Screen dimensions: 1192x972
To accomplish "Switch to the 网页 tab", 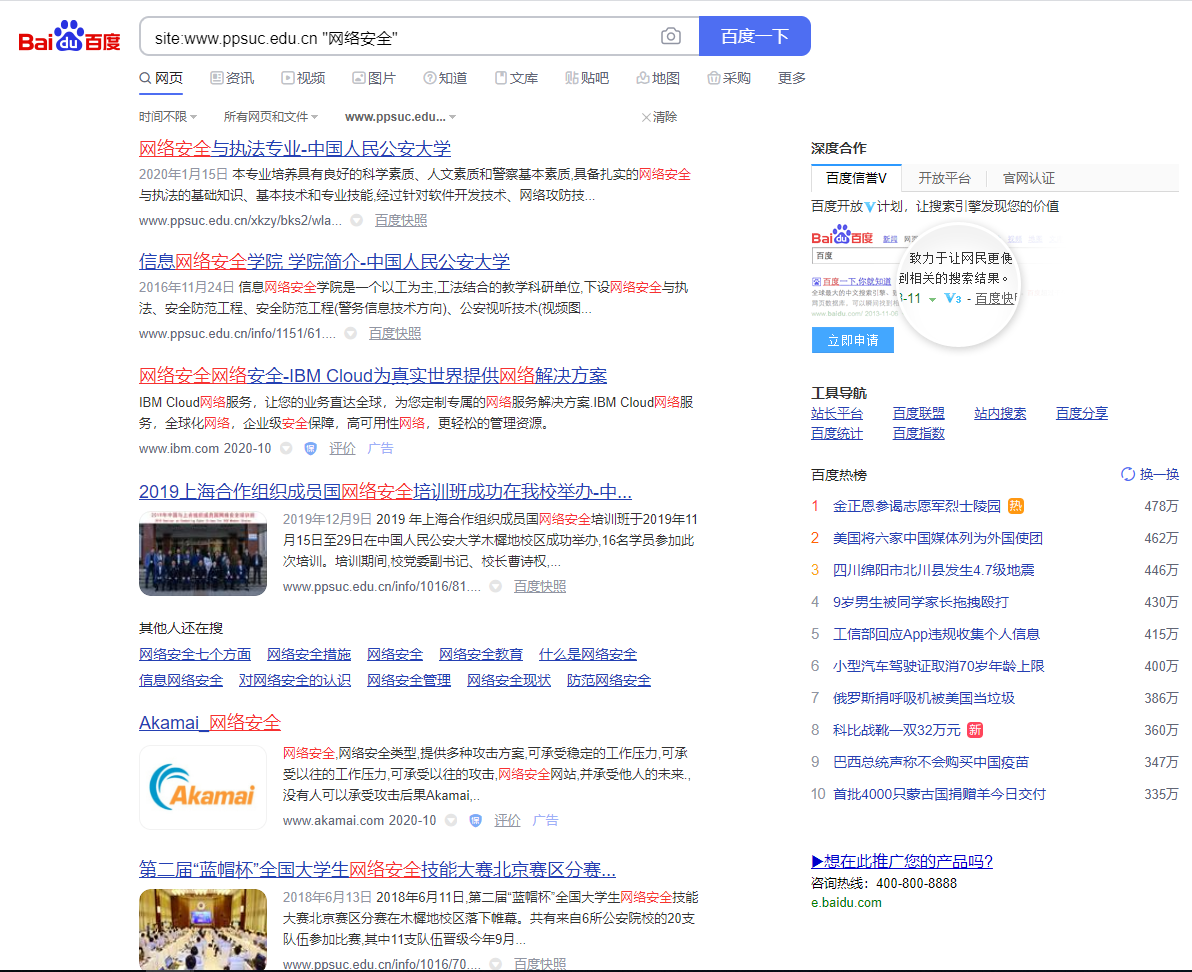I will tap(161, 78).
